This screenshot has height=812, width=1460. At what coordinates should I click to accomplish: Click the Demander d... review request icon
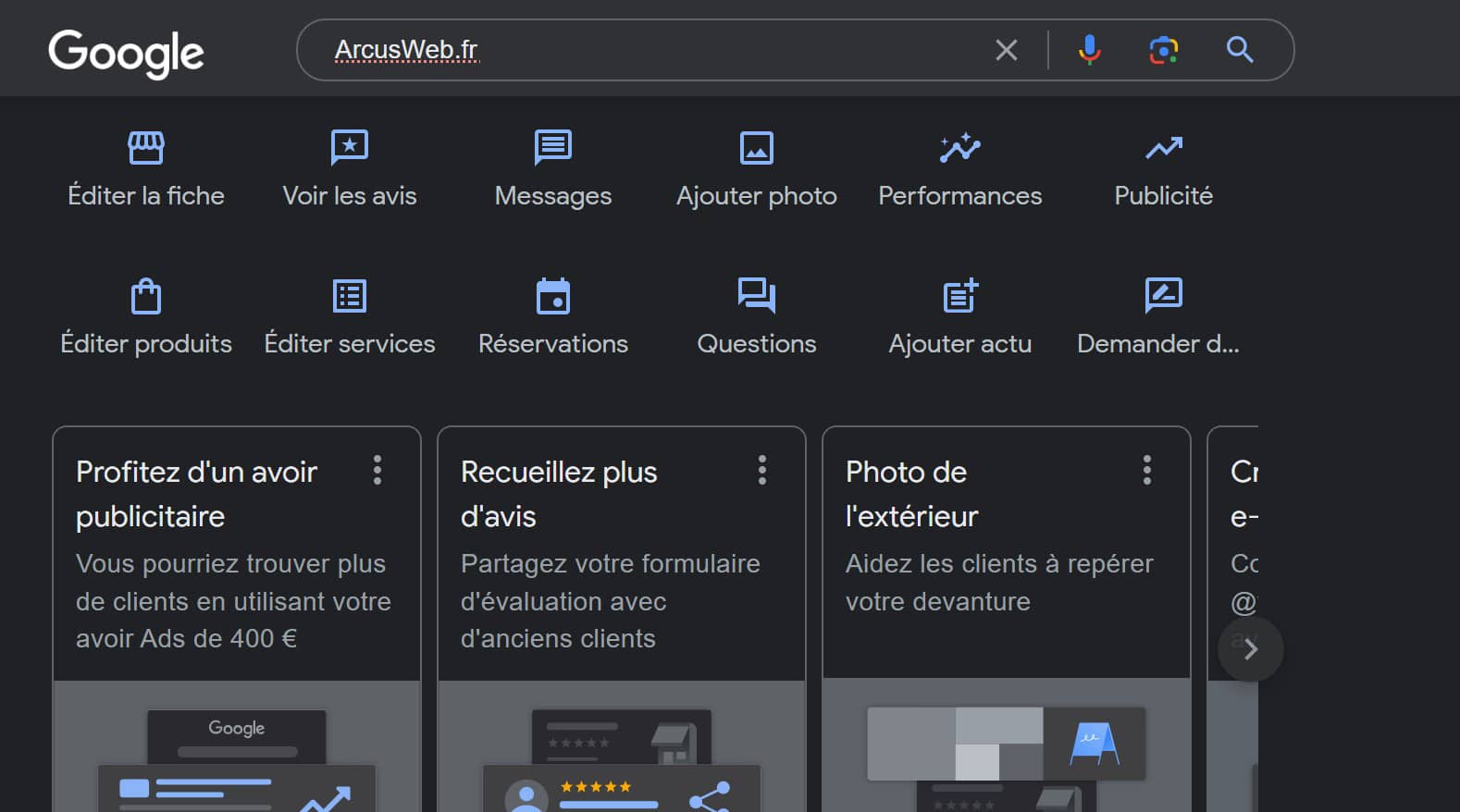click(x=1164, y=296)
